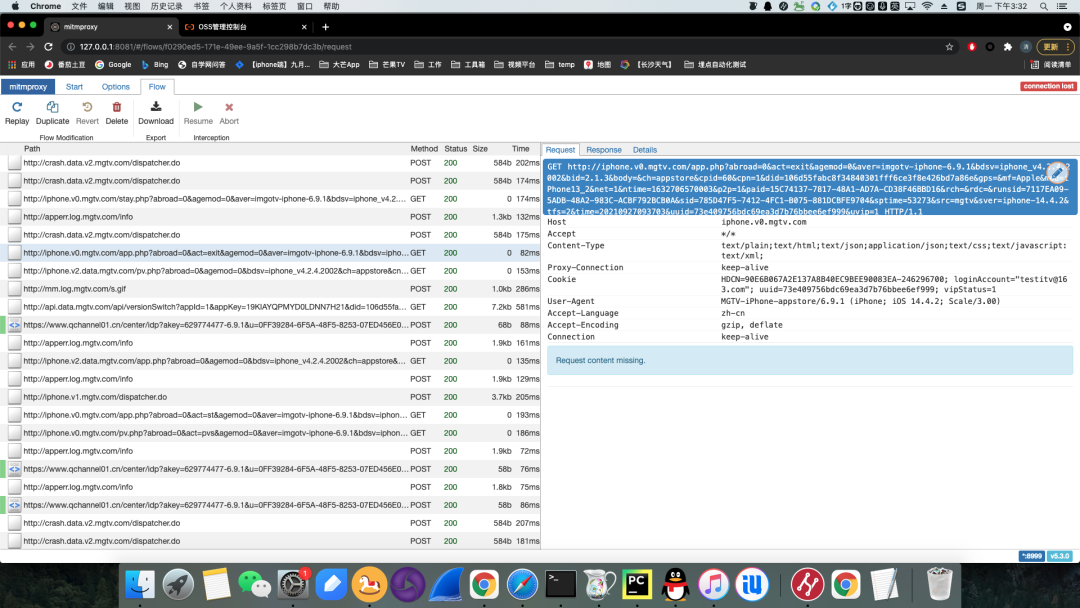Open Finder from the Dock
Viewport: 1080px width, 608px height.
(141, 585)
